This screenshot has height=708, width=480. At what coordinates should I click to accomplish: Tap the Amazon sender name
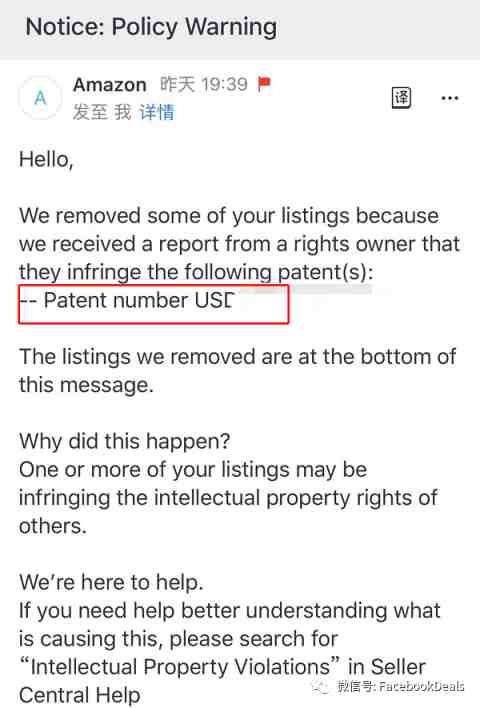pos(110,84)
